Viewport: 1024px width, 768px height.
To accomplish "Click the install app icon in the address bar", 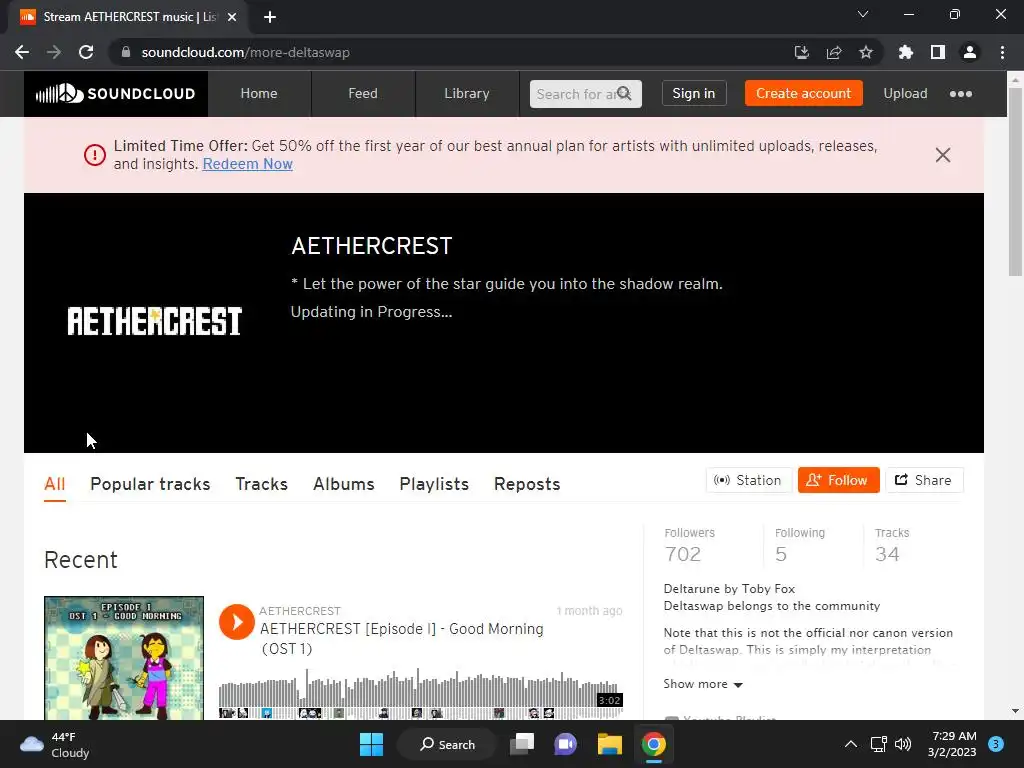I will pos(801,52).
